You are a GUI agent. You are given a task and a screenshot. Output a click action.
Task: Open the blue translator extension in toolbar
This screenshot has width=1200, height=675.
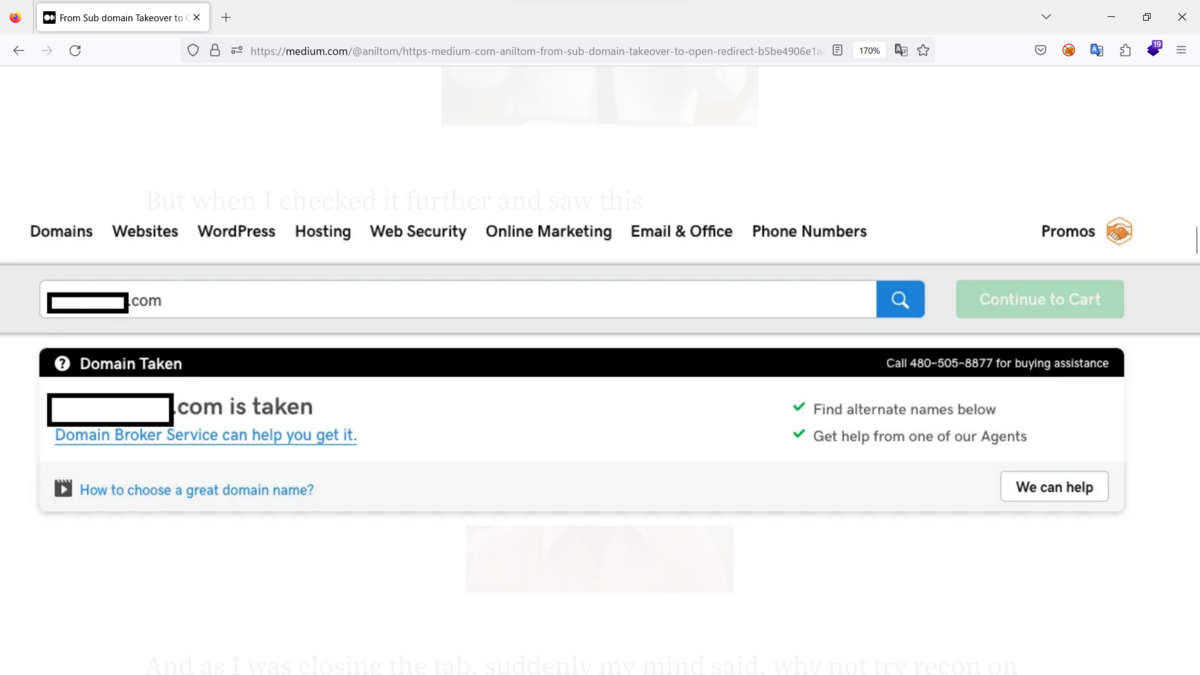pos(1096,50)
